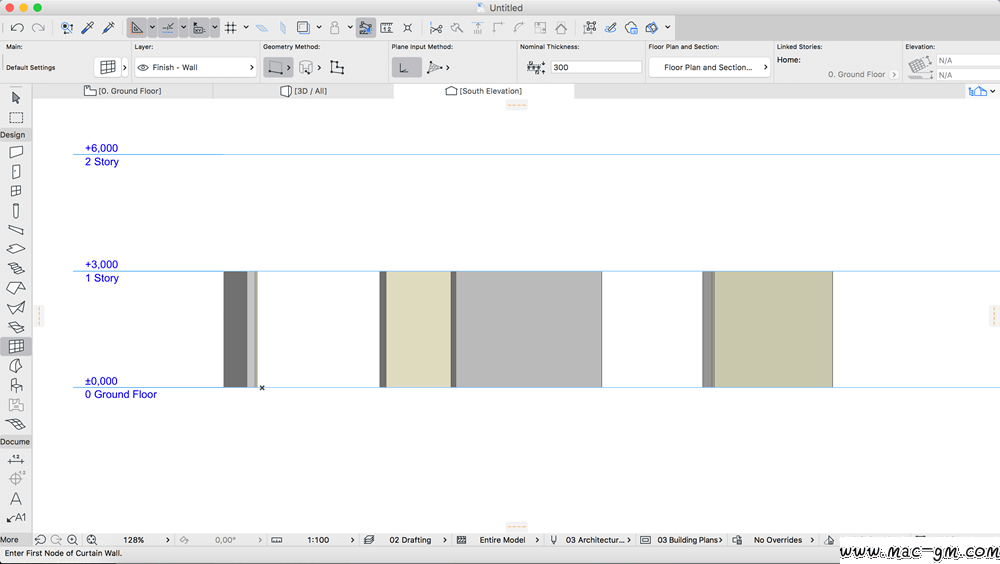
Task: Click the Zoom In magnifier at bottom
Action: pos(73,540)
